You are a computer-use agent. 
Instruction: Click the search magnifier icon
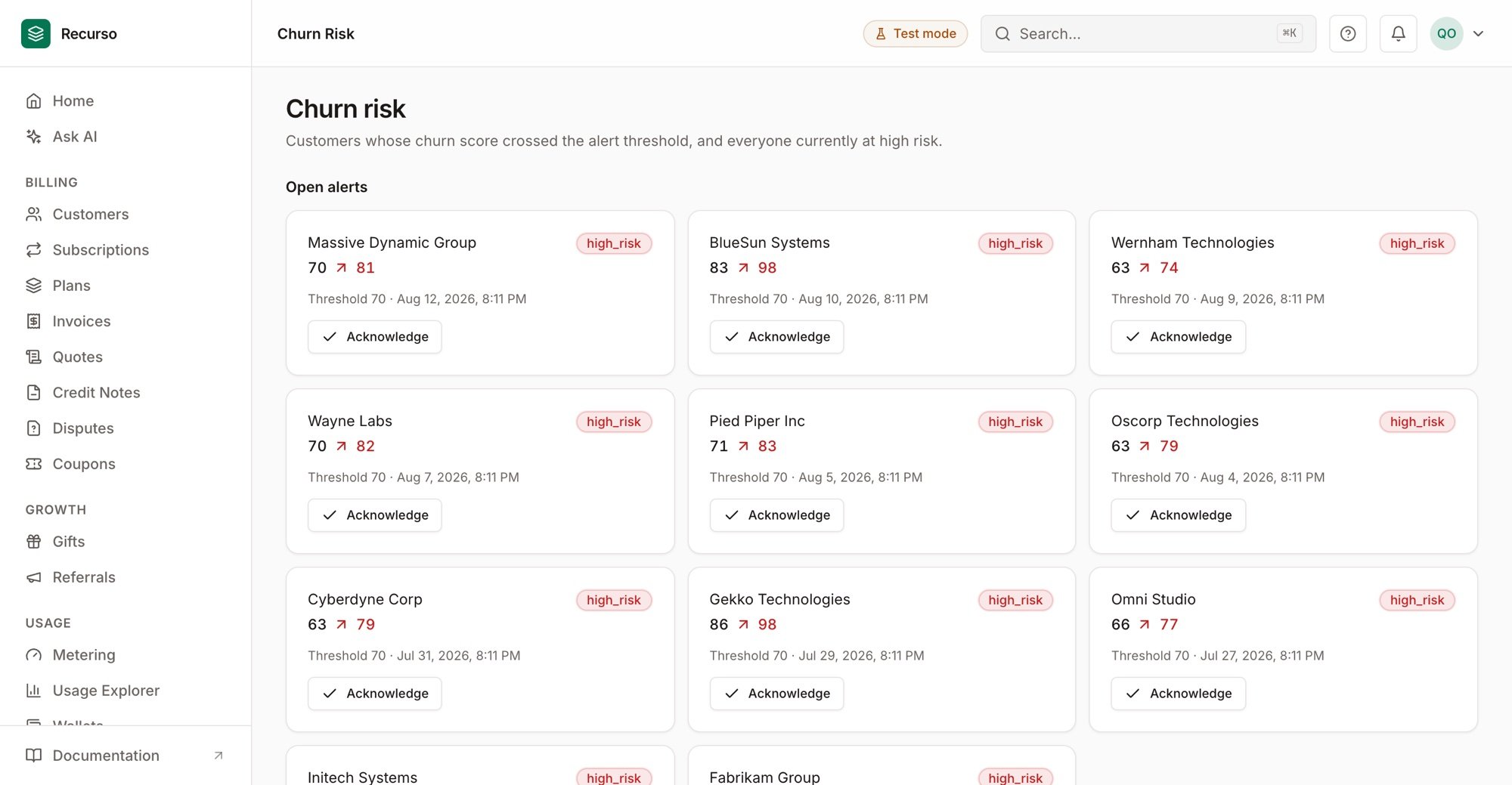[x=1002, y=33]
